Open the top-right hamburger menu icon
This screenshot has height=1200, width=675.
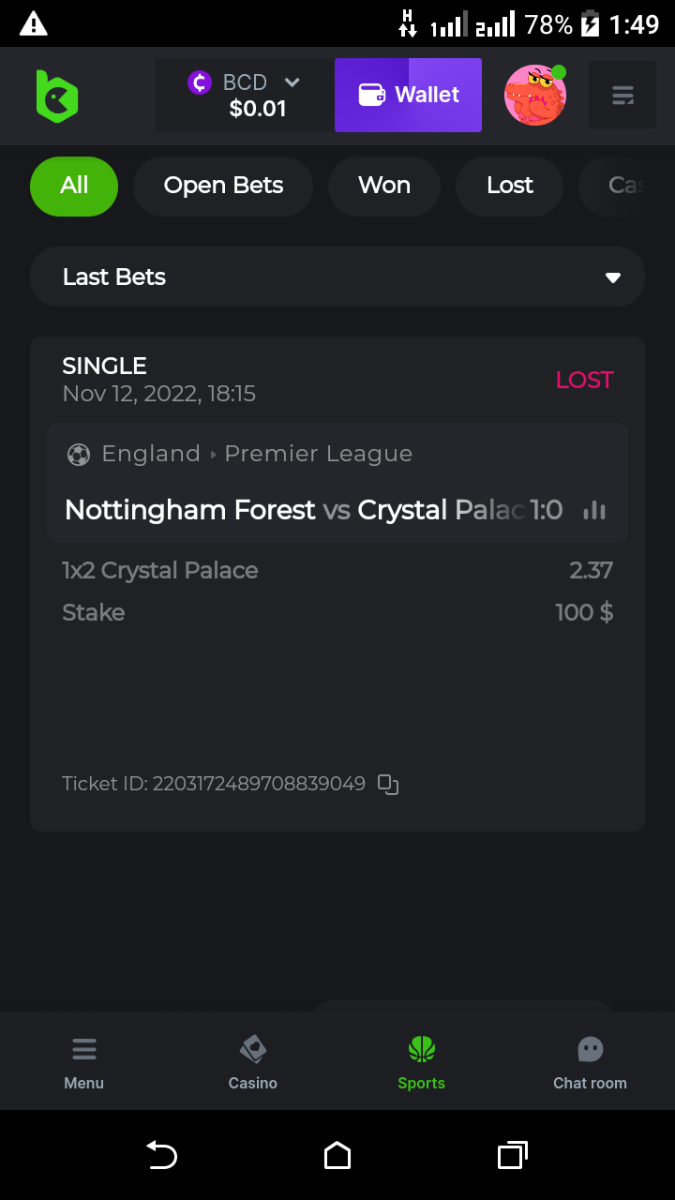pos(622,96)
